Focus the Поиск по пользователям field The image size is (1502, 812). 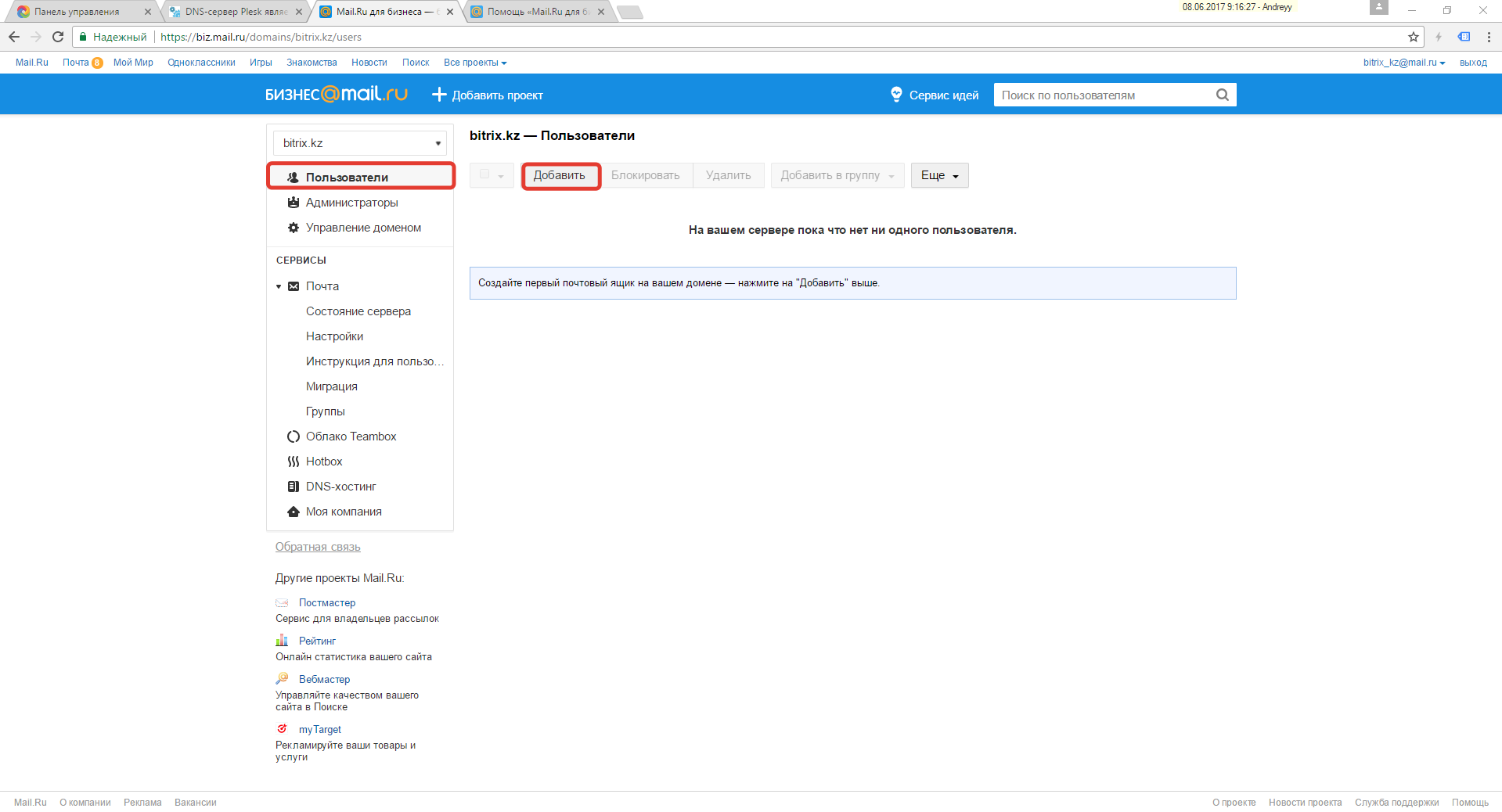coord(1104,95)
